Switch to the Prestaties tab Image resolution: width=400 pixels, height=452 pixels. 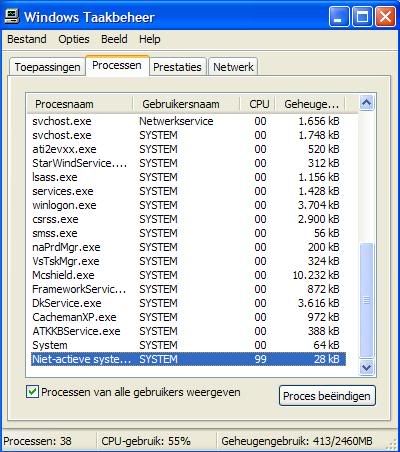click(x=177, y=67)
